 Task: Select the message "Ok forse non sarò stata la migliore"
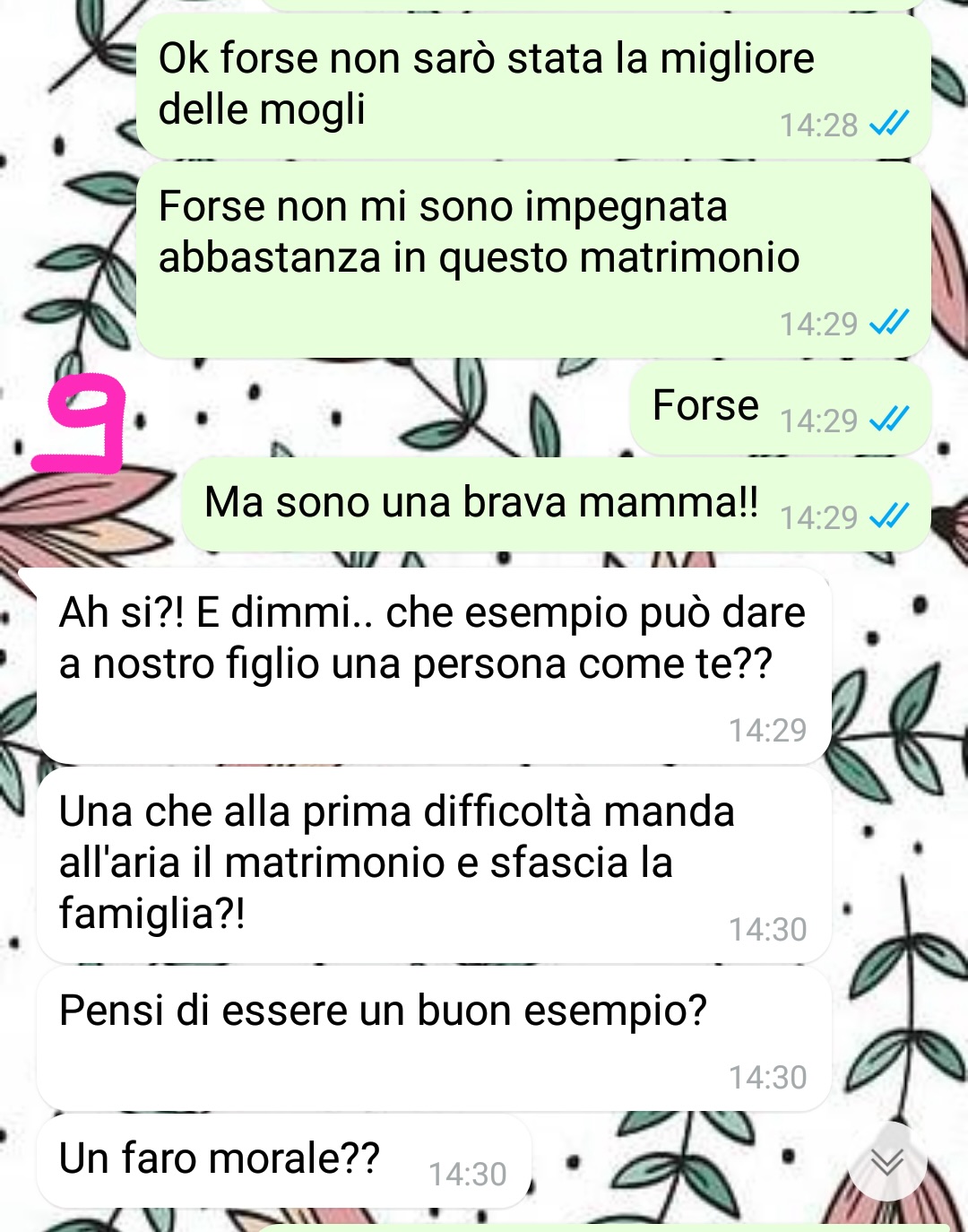pos(533,85)
